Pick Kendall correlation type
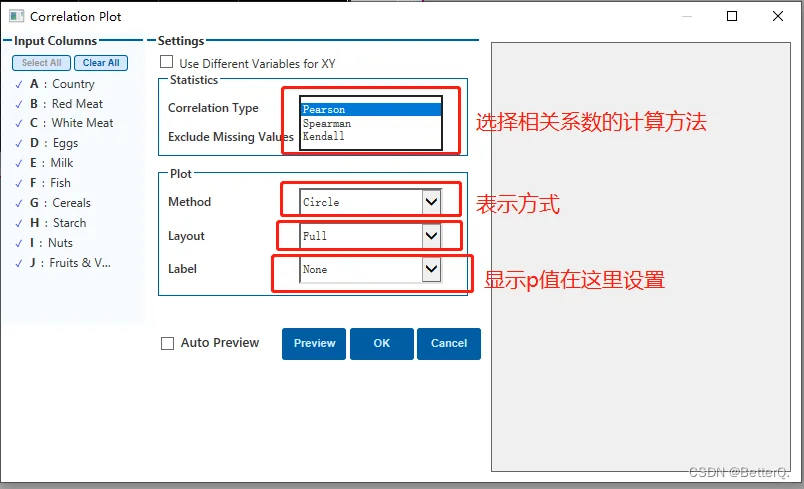Screen dimensions: 804x489 (371, 136)
